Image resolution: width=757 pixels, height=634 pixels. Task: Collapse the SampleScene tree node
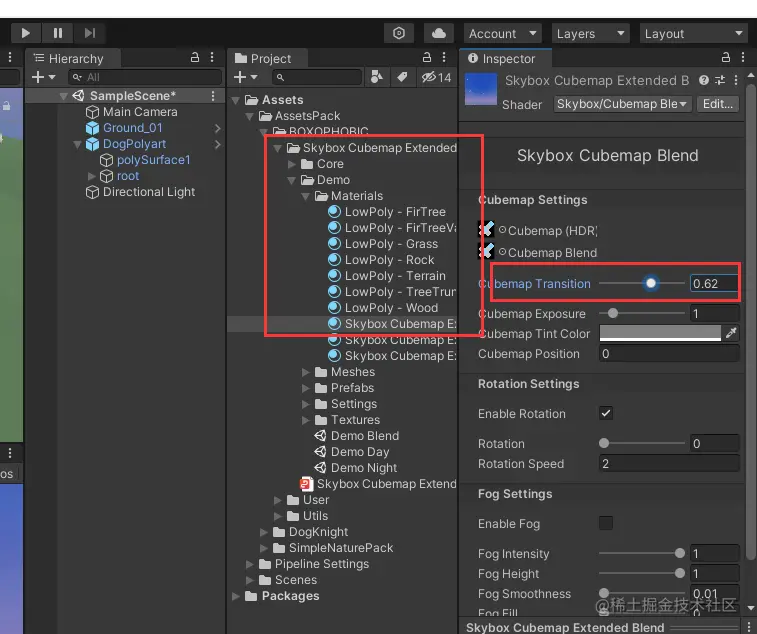click(x=63, y=96)
